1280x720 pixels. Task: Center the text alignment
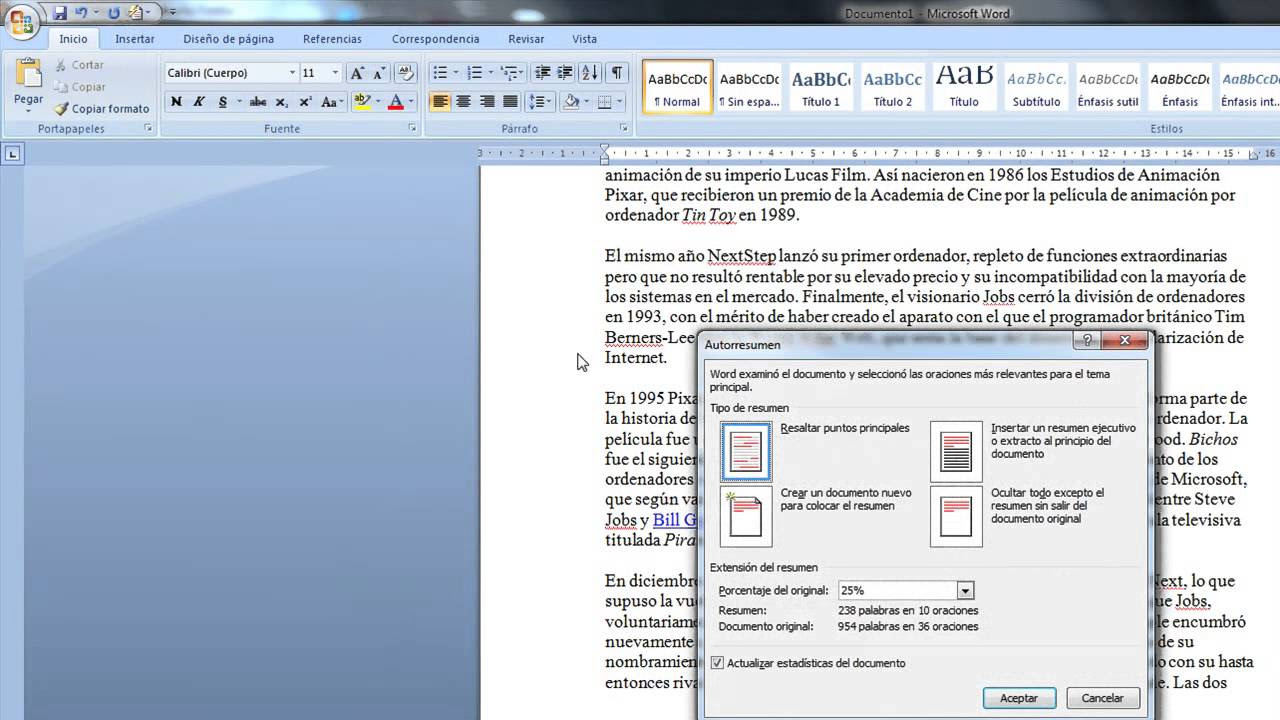tap(463, 101)
